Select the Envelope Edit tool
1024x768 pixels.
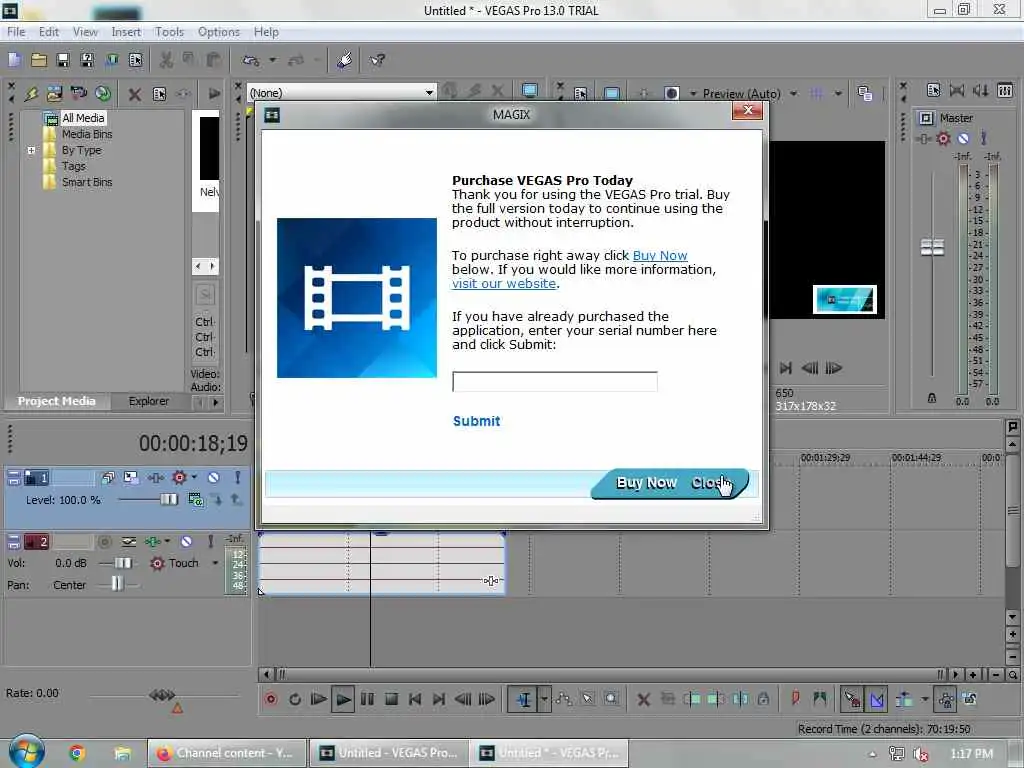(564, 699)
